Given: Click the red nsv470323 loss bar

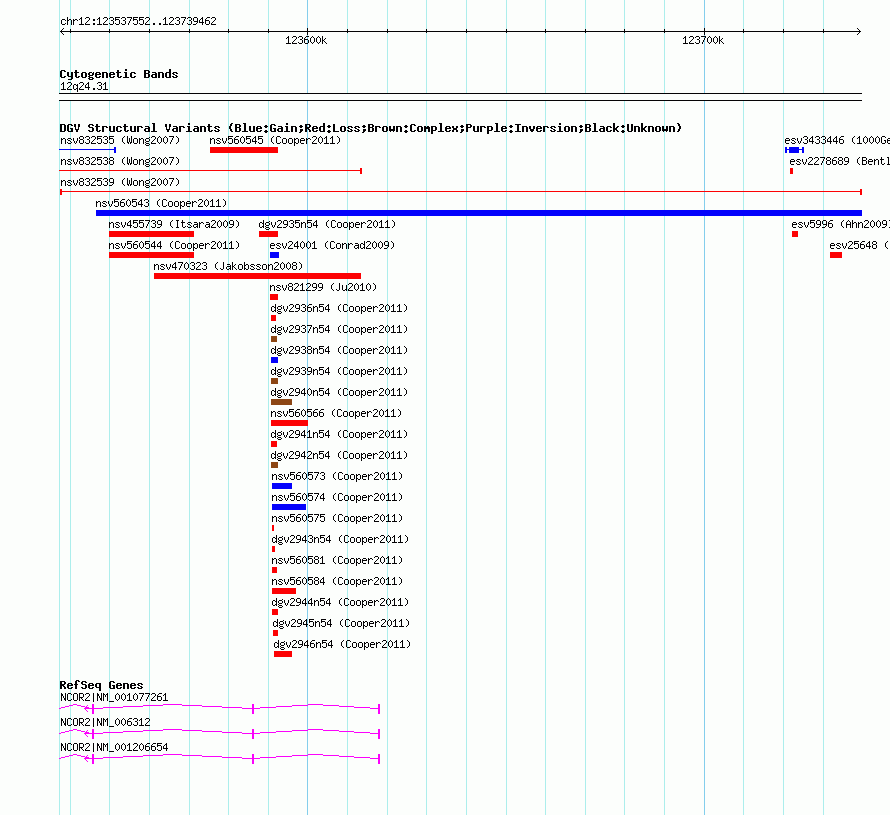Looking at the screenshot, I should (257, 276).
